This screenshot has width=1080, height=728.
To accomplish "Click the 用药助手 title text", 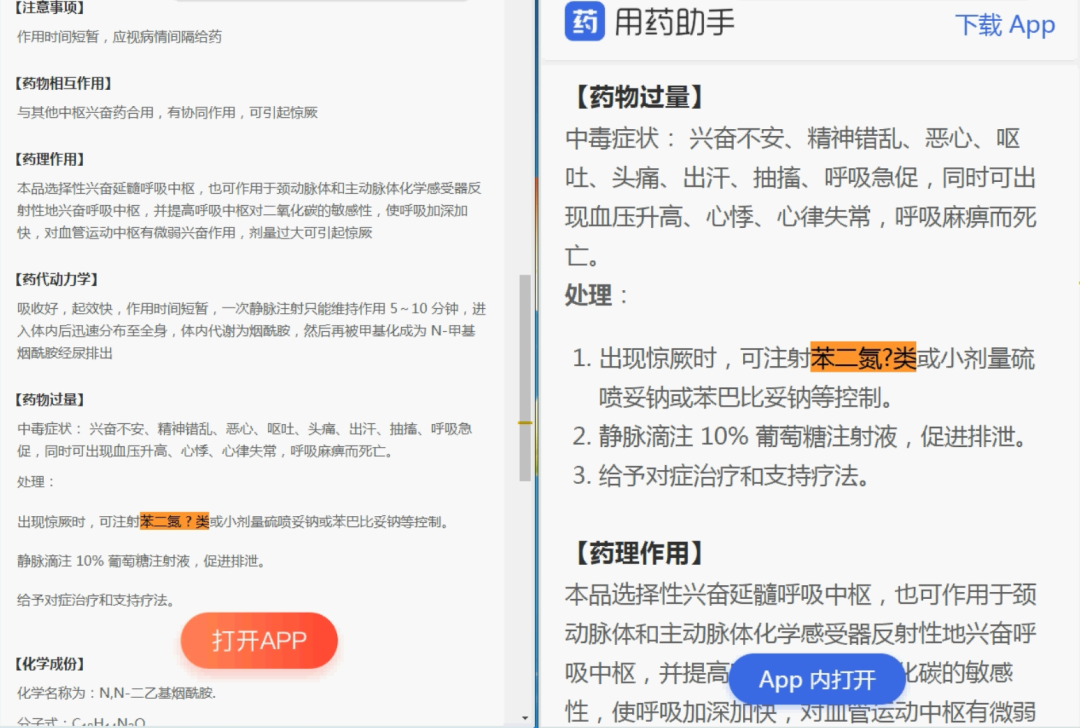I will point(675,23).
